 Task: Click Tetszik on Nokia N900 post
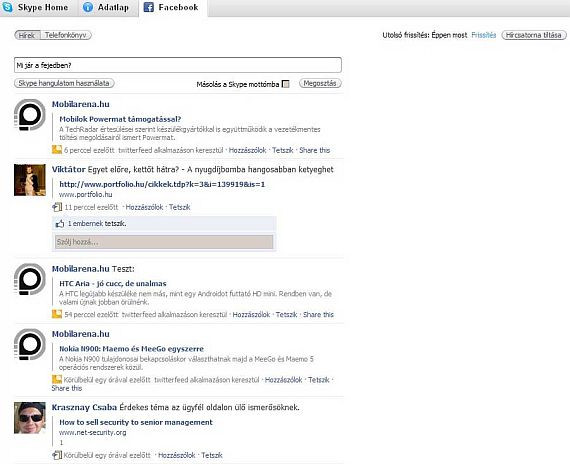click(319, 380)
